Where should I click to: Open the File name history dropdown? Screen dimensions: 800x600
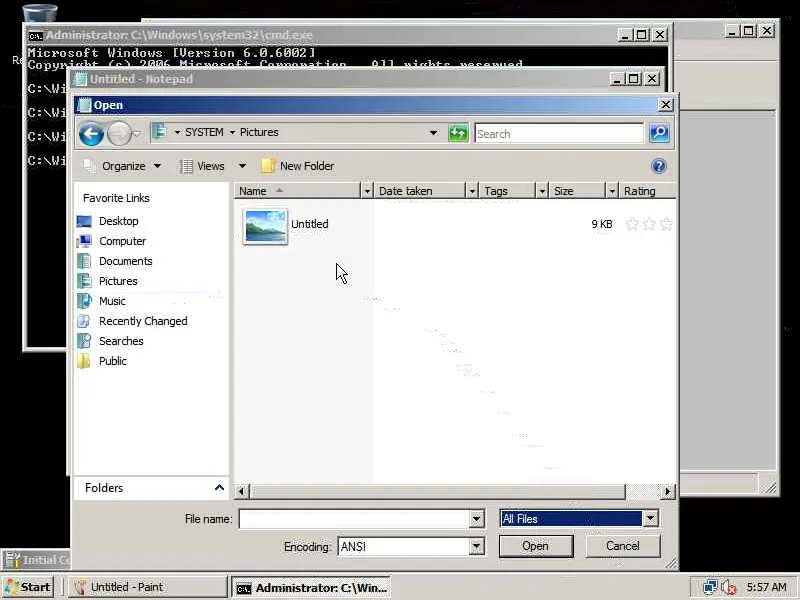[x=476, y=519]
